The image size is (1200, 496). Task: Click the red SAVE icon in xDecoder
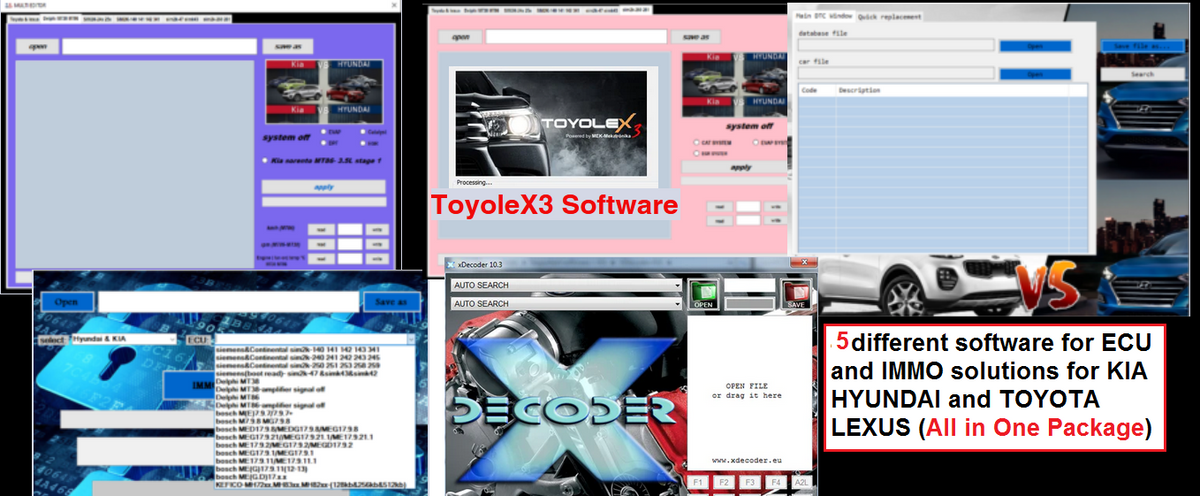click(796, 293)
